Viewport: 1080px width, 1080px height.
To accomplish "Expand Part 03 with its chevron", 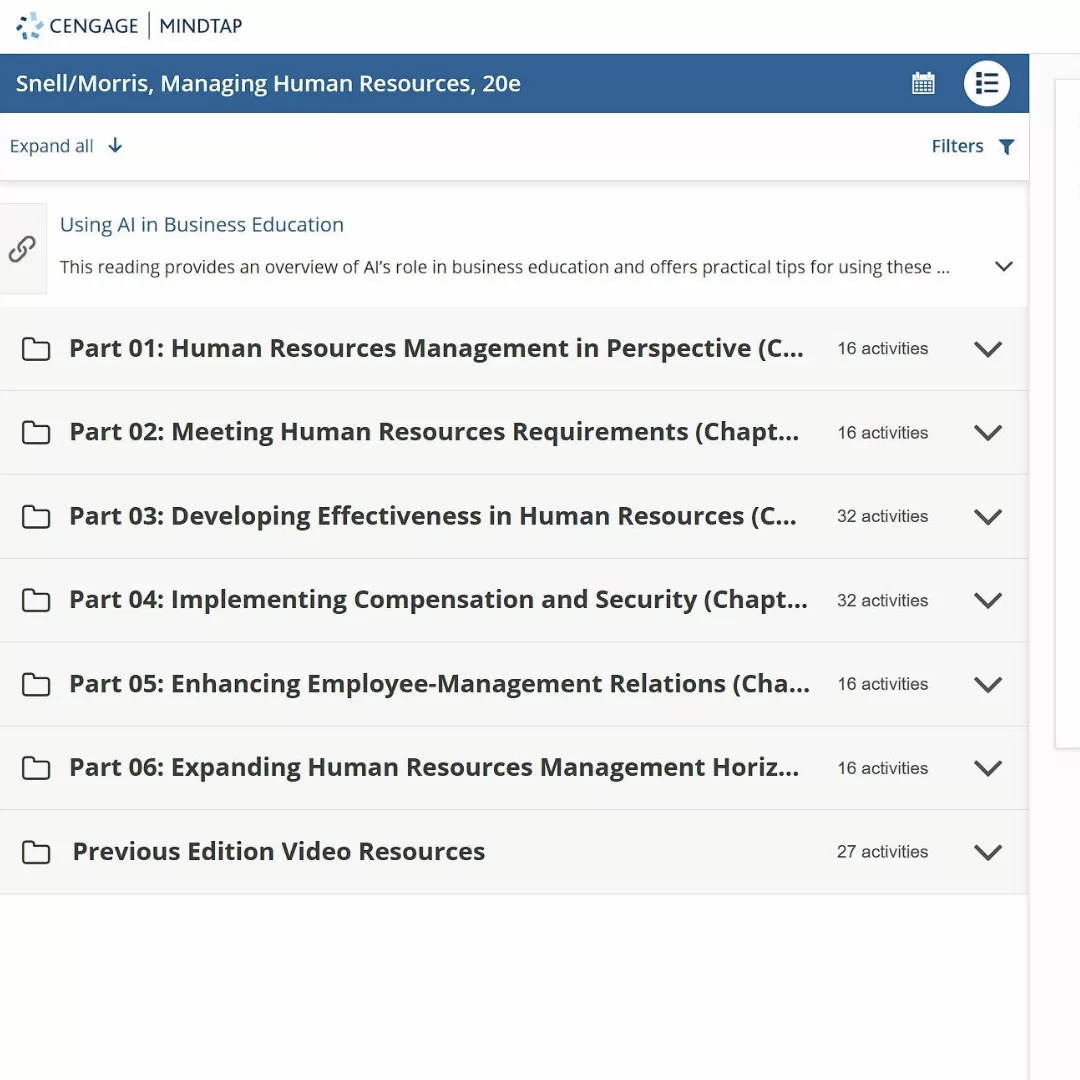I will click(x=988, y=517).
